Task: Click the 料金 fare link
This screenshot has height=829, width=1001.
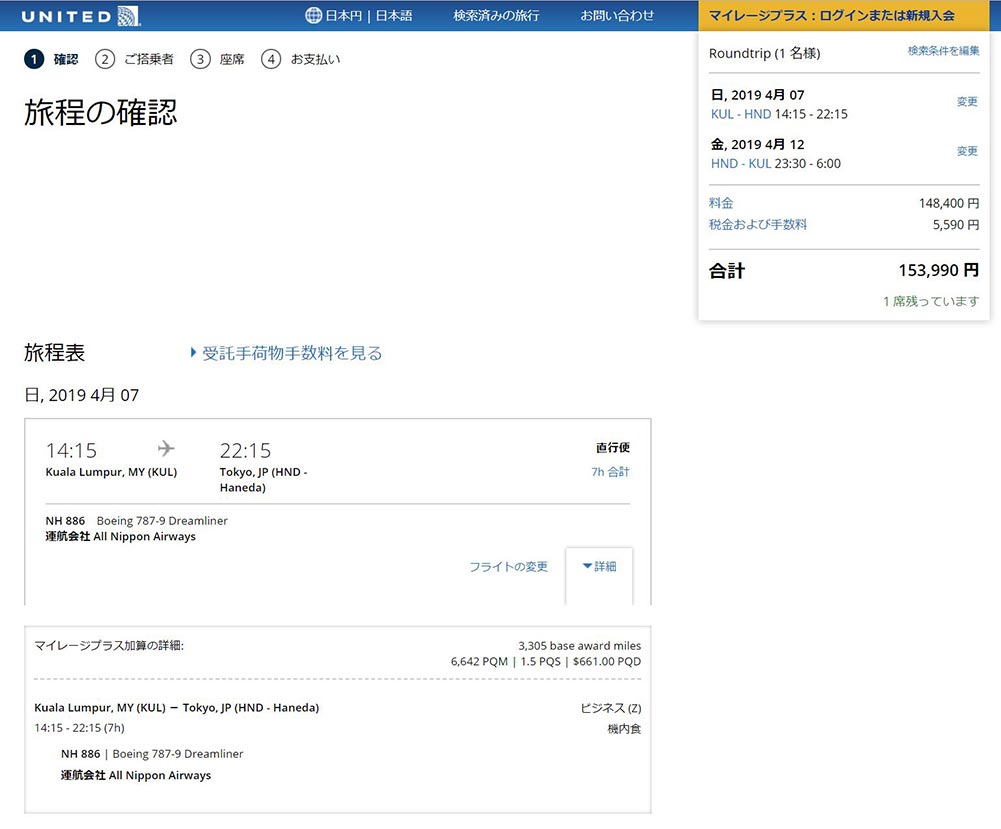Action: click(721, 203)
